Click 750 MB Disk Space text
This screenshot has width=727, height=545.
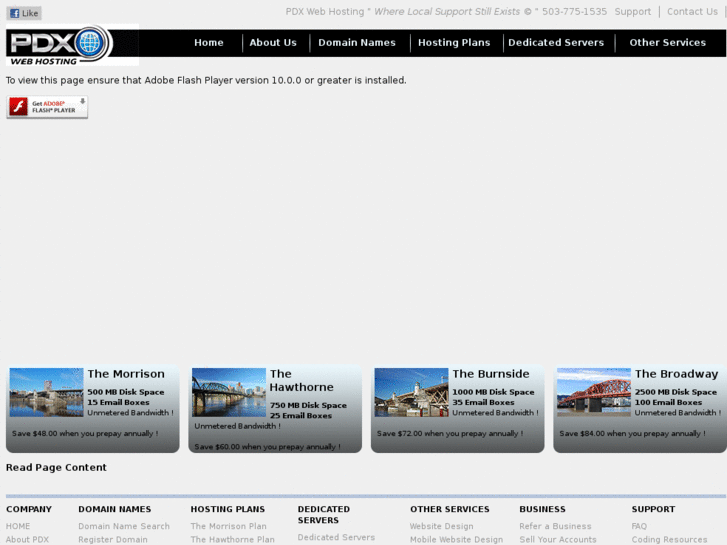pyautogui.click(x=308, y=405)
